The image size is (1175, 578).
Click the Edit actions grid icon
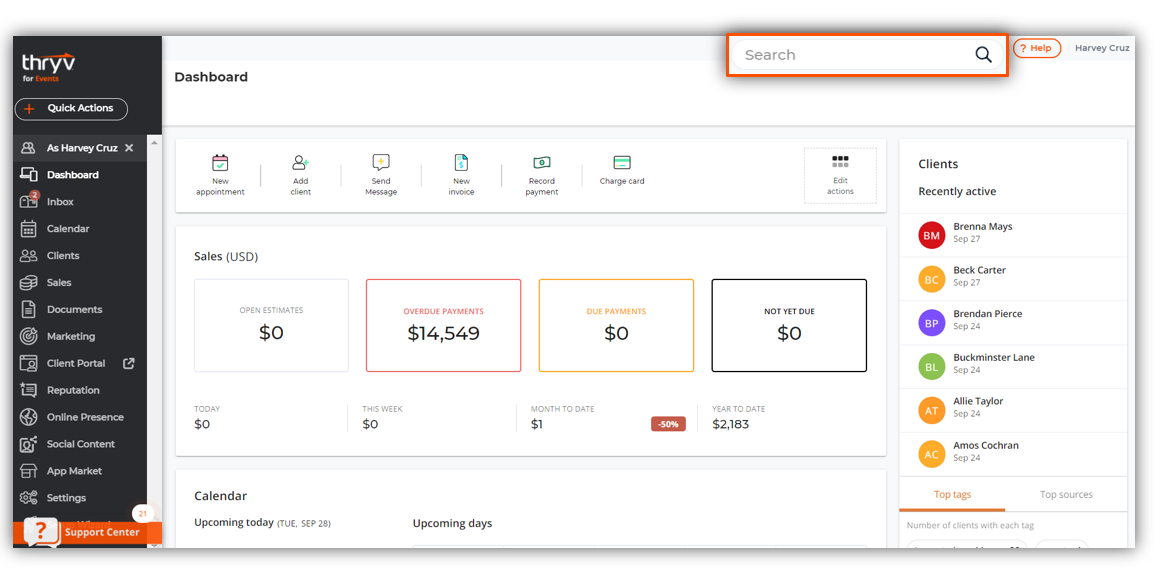[840, 162]
